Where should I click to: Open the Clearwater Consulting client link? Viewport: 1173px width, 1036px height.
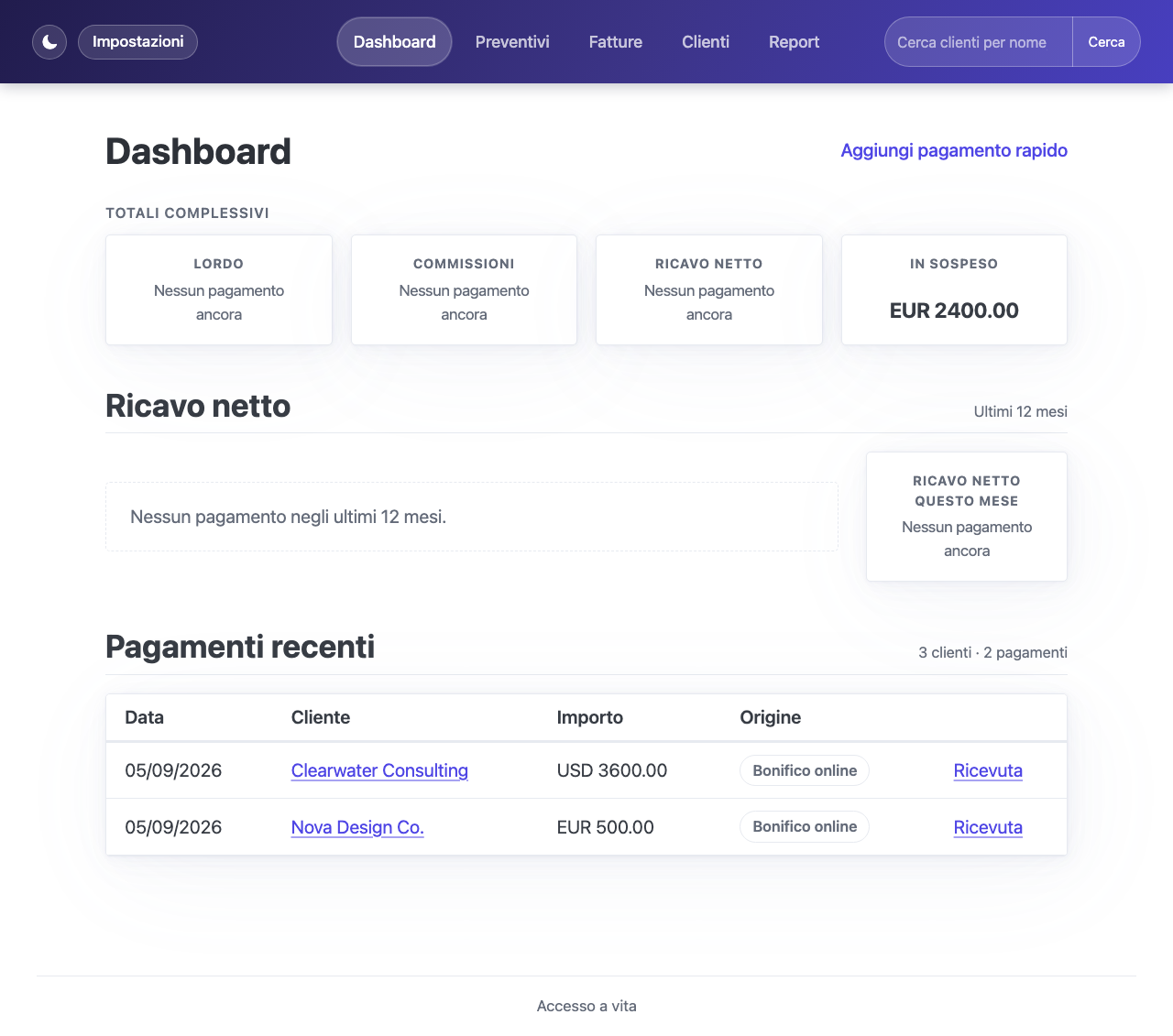379,770
